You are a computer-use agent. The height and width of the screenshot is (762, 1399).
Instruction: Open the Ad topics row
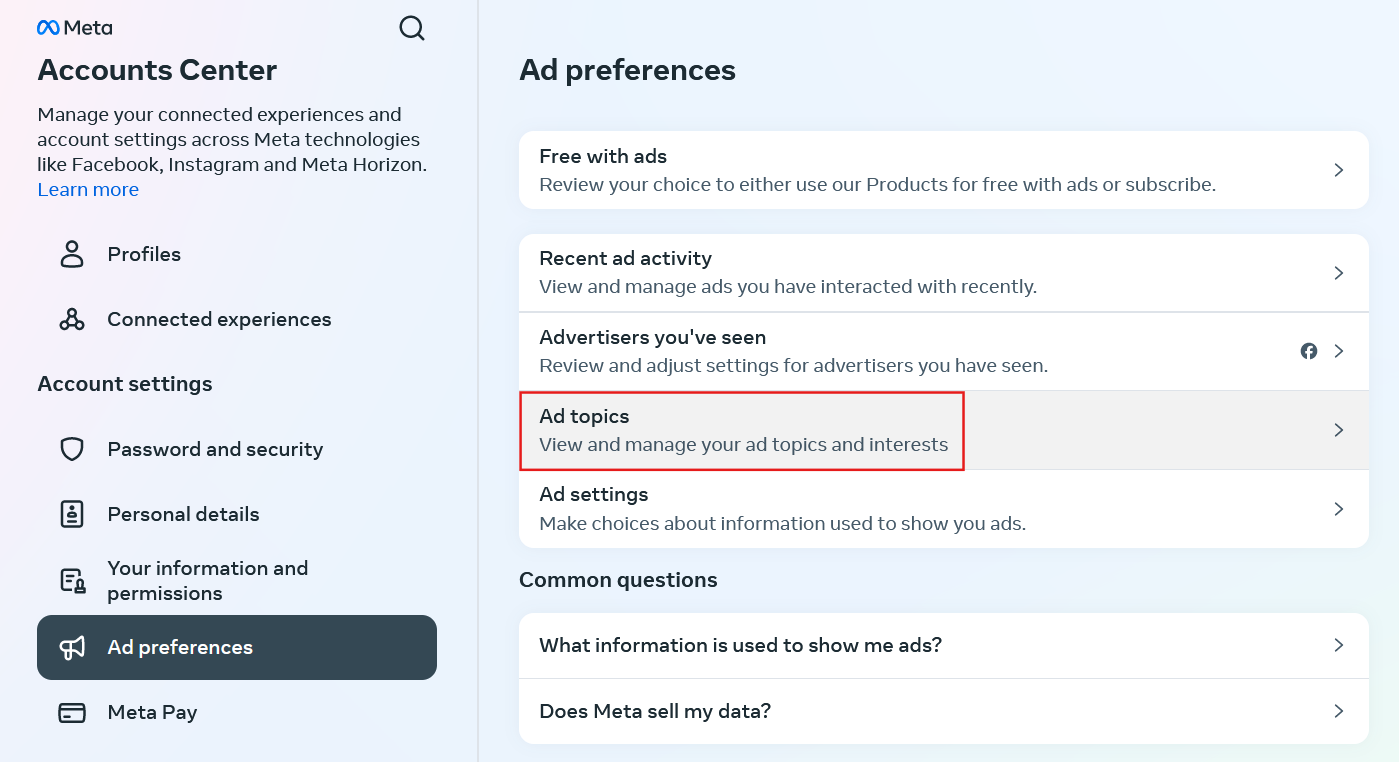[x=741, y=430]
